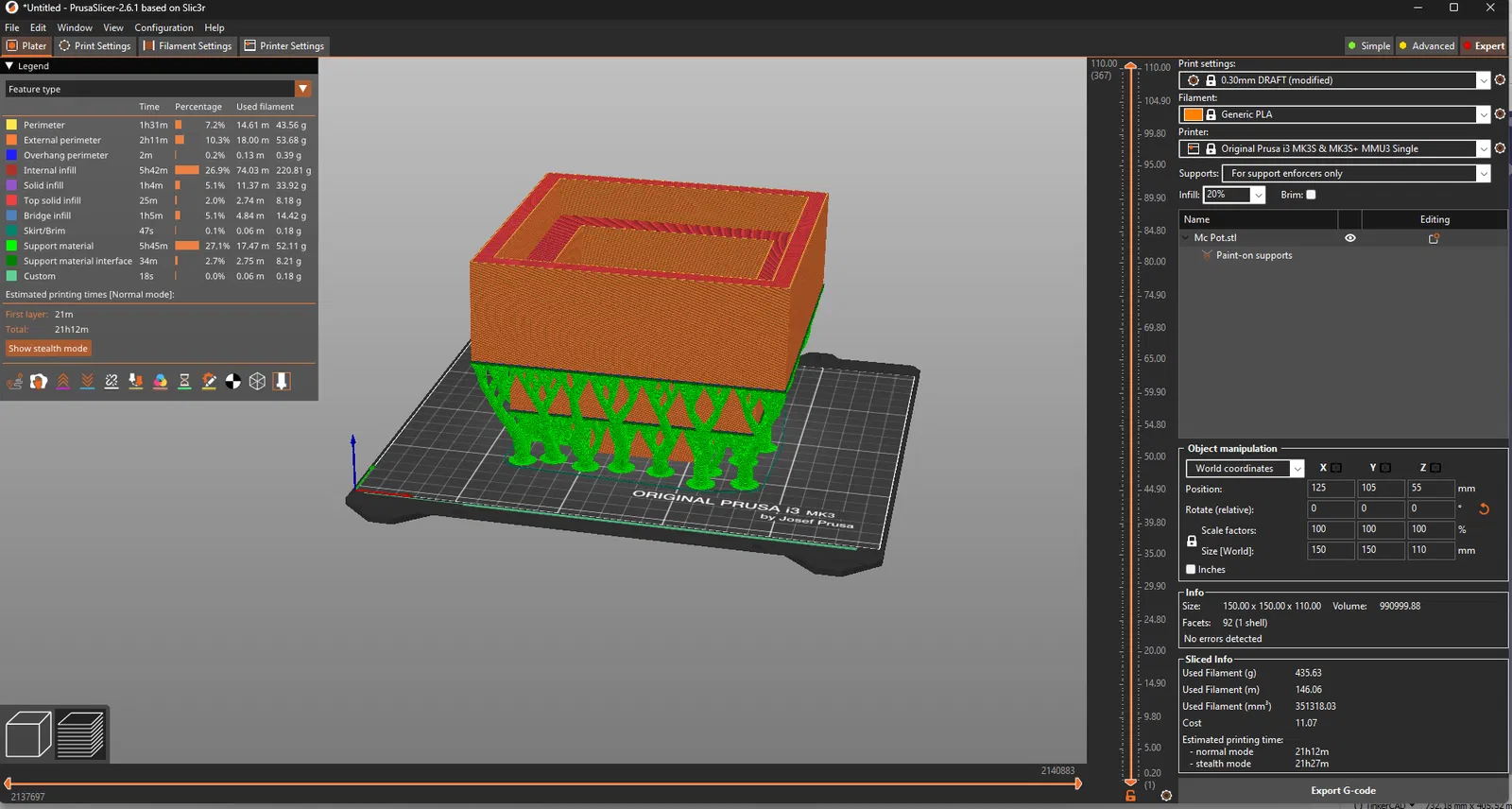Toggle color changes visibility icon
Viewport: 1512px width, 809px height.
(x=161, y=381)
